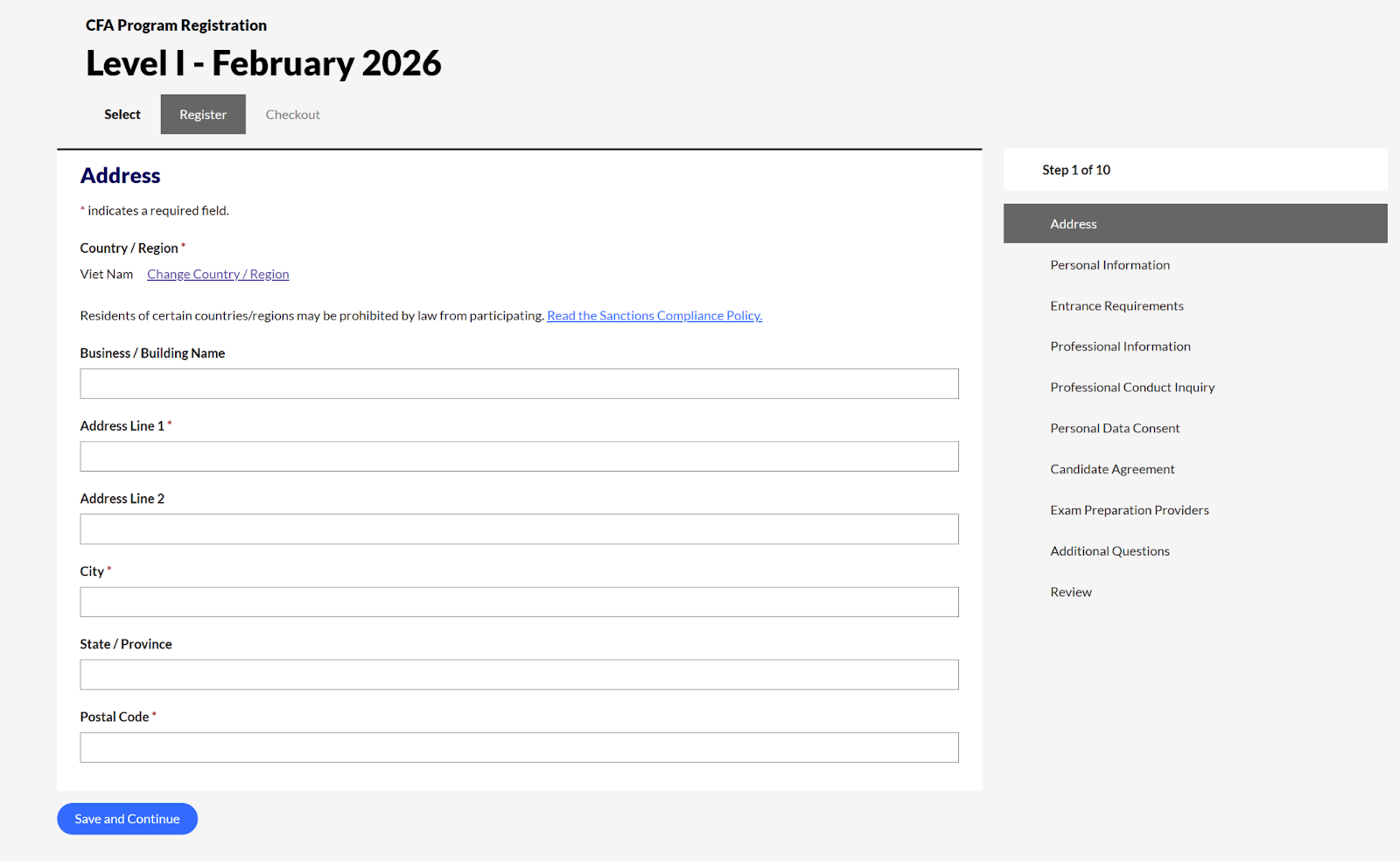Switch to the Checkout tab
Image resolution: width=1400 pixels, height=861 pixels.
tap(293, 115)
